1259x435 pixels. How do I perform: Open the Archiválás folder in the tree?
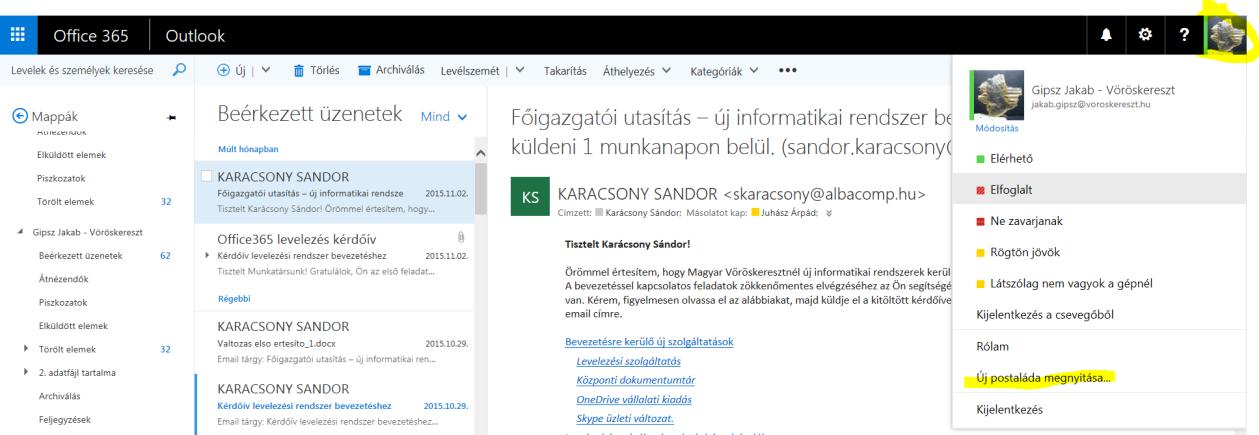pos(60,396)
